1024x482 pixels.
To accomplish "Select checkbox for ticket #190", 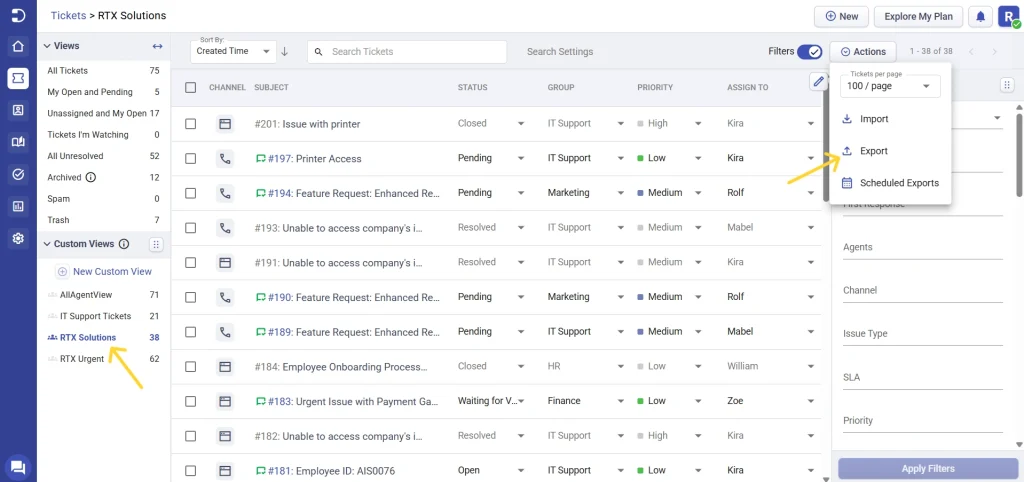I will pos(191,297).
